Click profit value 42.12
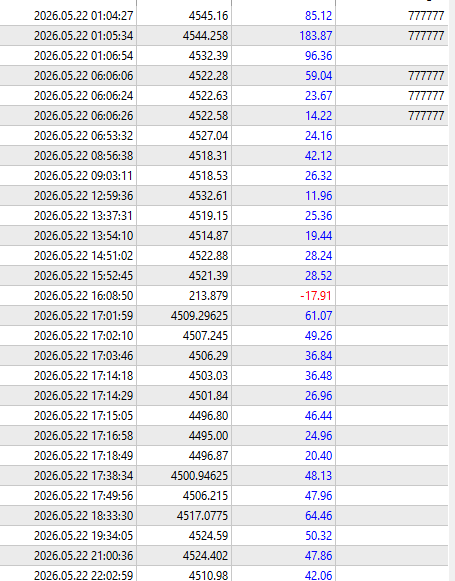Image resolution: width=455 pixels, height=581 pixels. pos(318,156)
